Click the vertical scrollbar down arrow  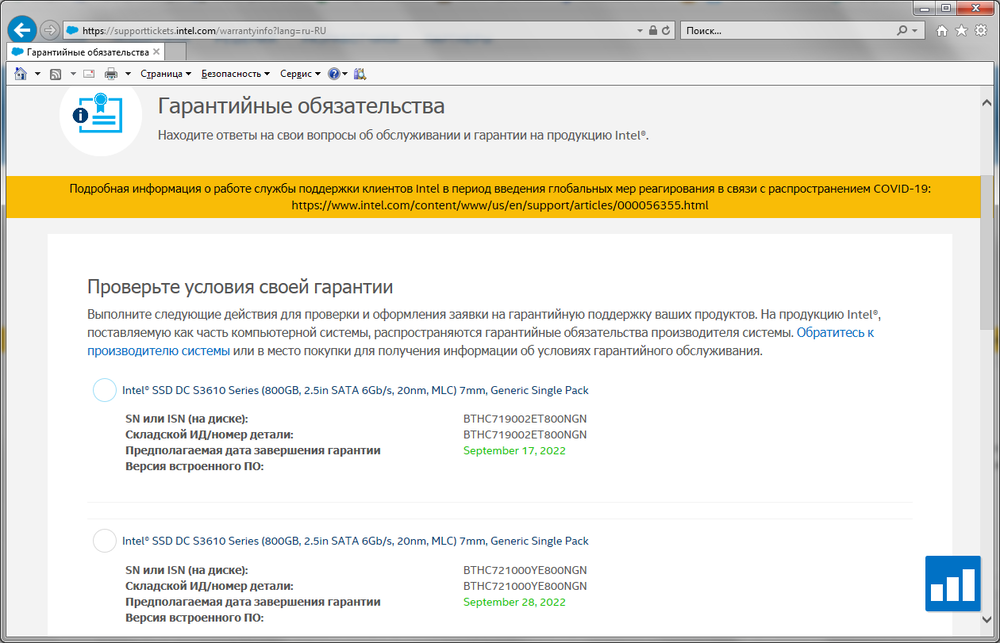pyautogui.click(x=987, y=634)
